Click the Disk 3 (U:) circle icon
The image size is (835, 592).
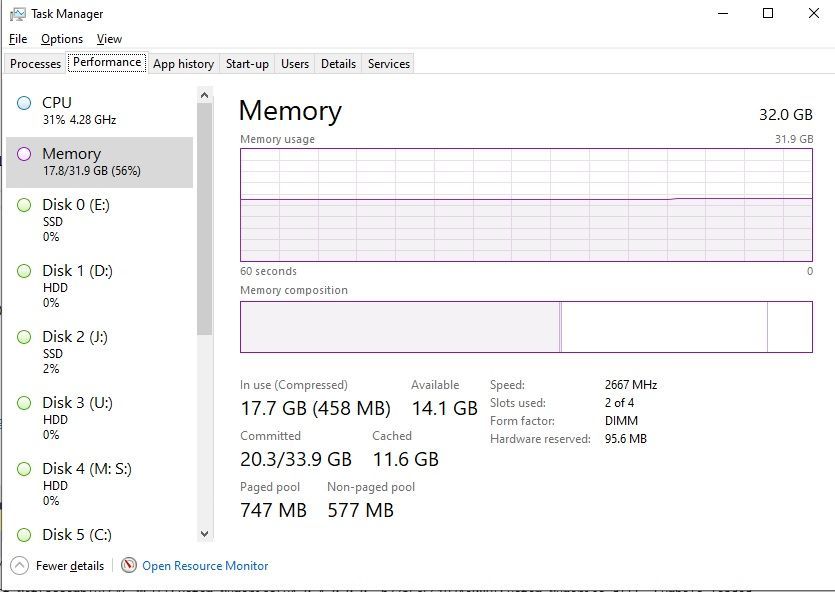tap(24, 403)
